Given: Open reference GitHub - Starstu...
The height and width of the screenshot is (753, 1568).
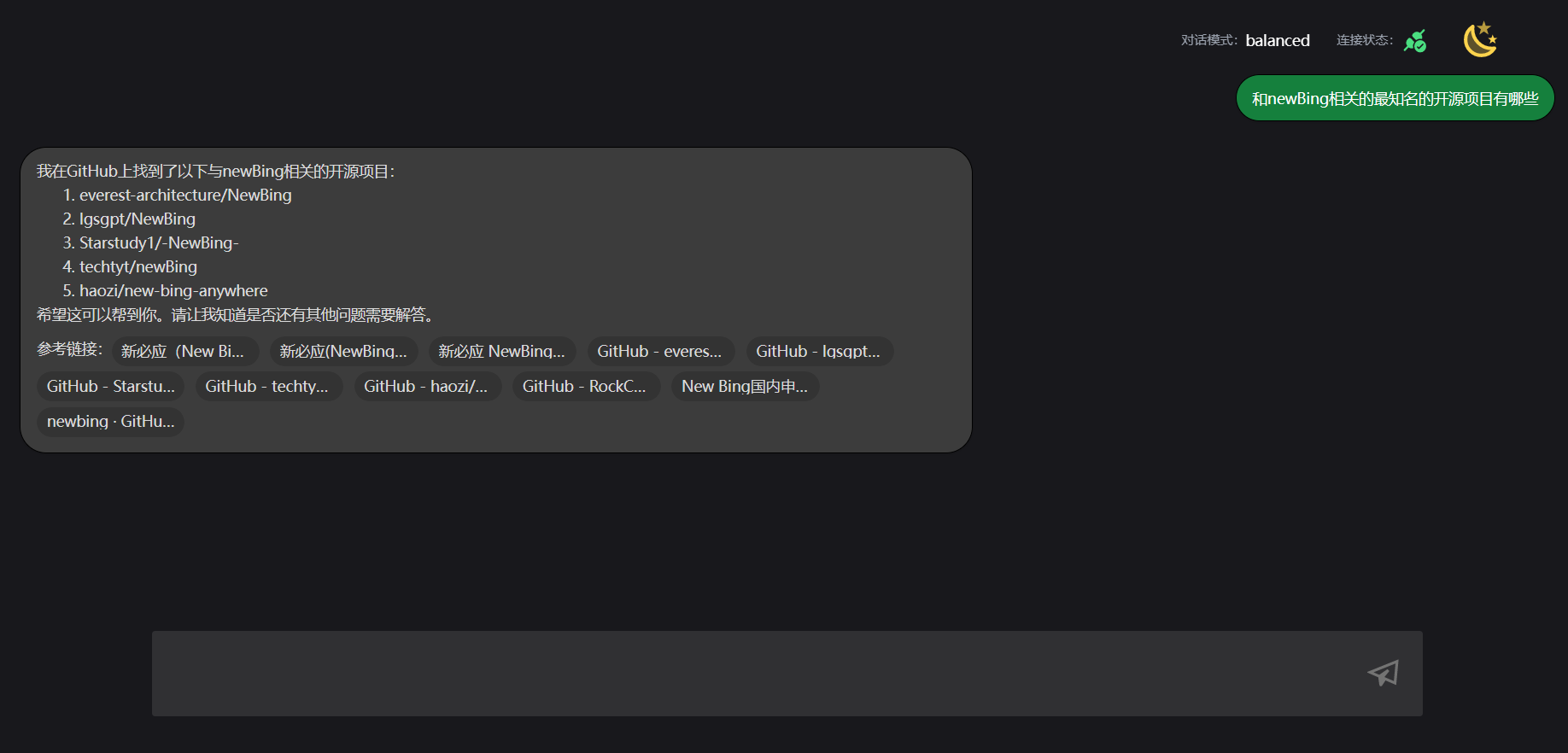Looking at the screenshot, I should click(x=110, y=386).
